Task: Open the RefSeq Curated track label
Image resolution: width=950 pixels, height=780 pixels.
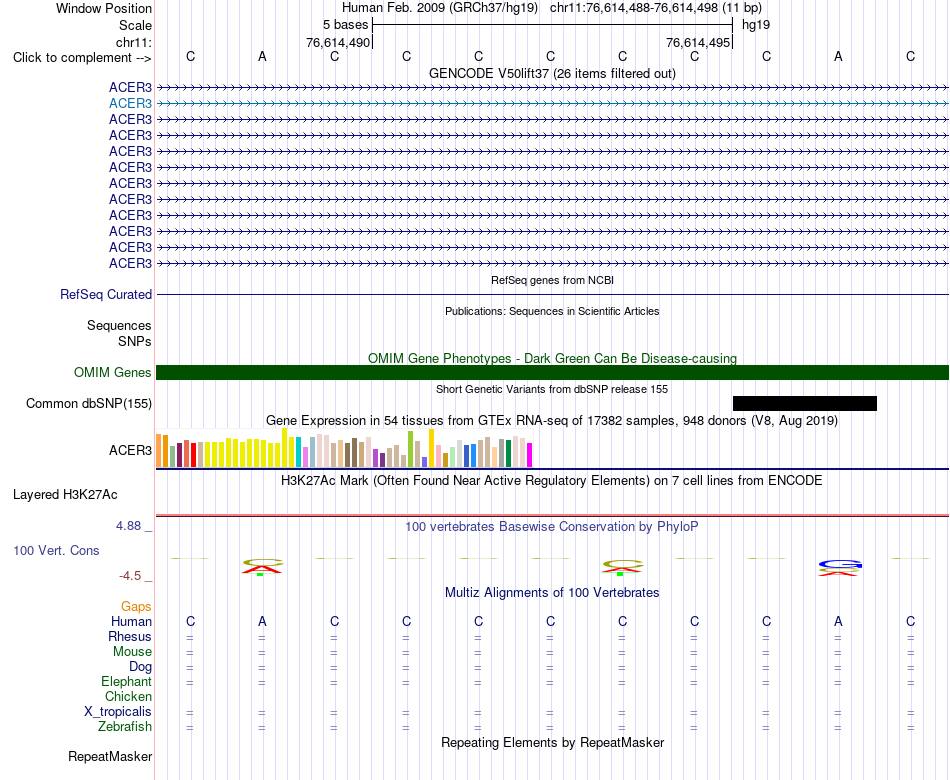Action: tap(106, 295)
